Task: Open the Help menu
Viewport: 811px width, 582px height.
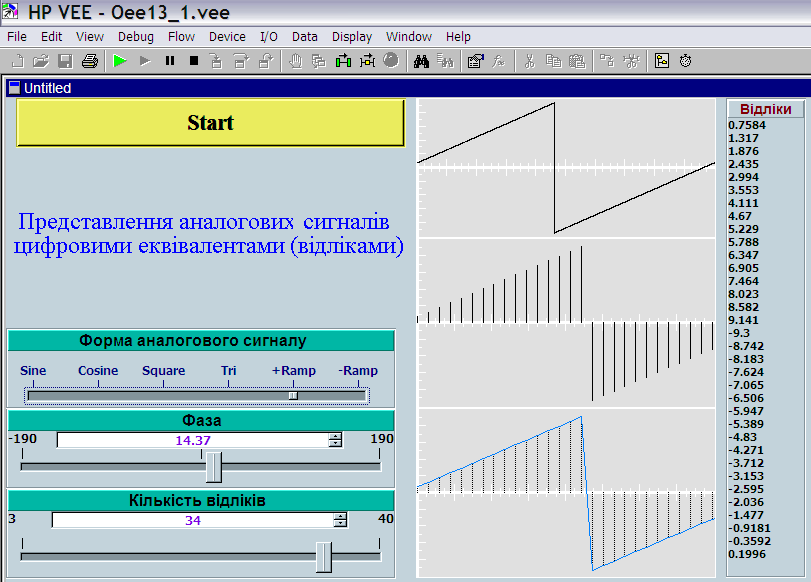Action: [458, 37]
